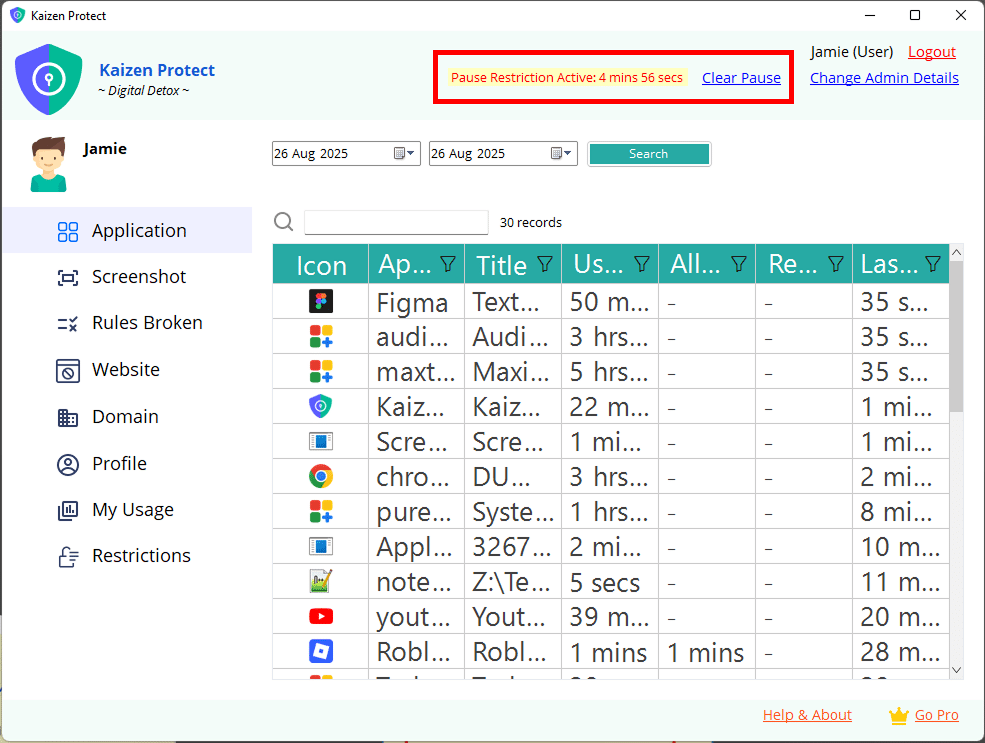Select the Restrictions sidebar item
Viewport: 985px width, 743px height.
pyautogui.click(x=140, y=556)
